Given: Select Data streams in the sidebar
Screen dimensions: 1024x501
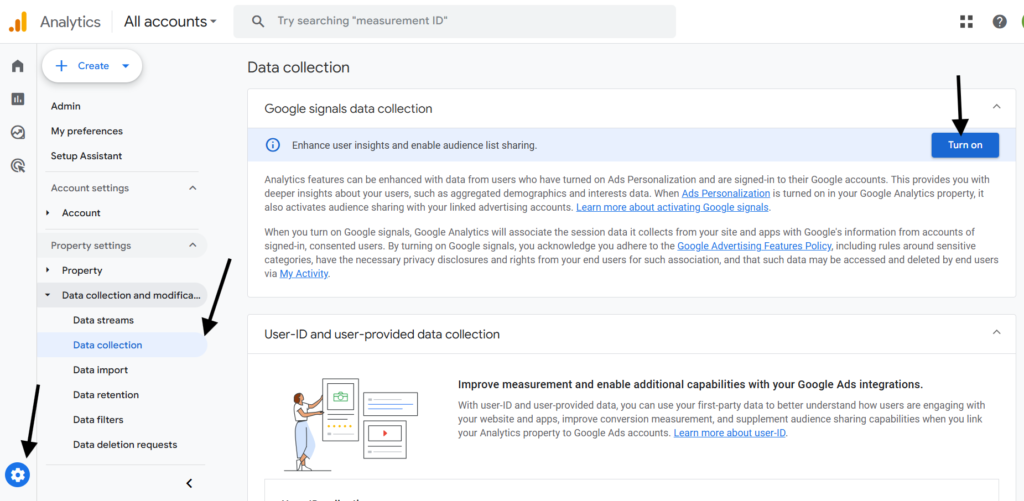Looking at the screenshot, I should (x=103, y=320).
